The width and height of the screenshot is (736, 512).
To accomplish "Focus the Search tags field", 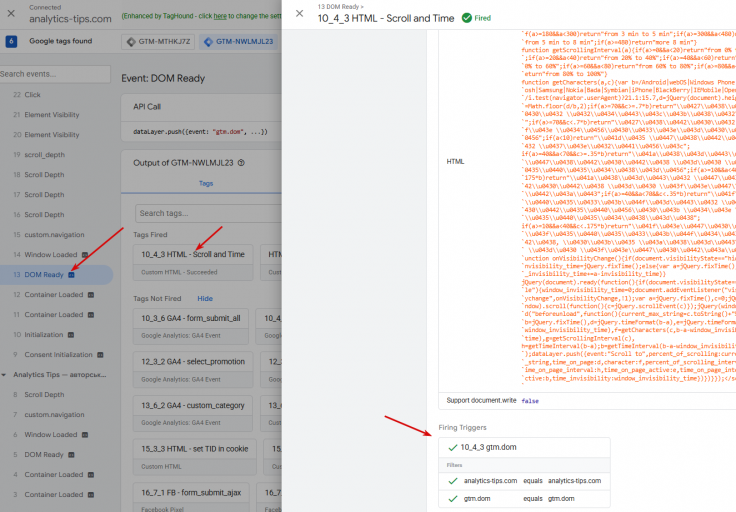I will 208,213.
